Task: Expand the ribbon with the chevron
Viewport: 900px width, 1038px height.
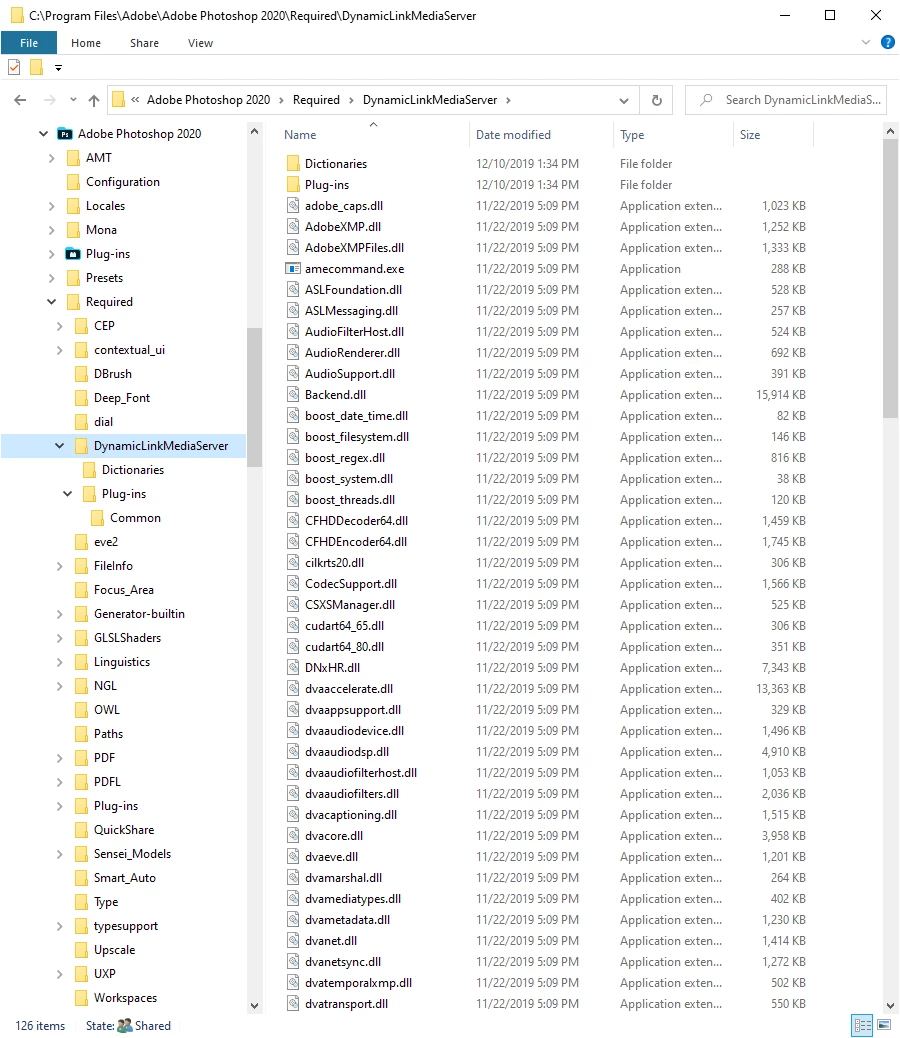Action: (x=866, y=42)
